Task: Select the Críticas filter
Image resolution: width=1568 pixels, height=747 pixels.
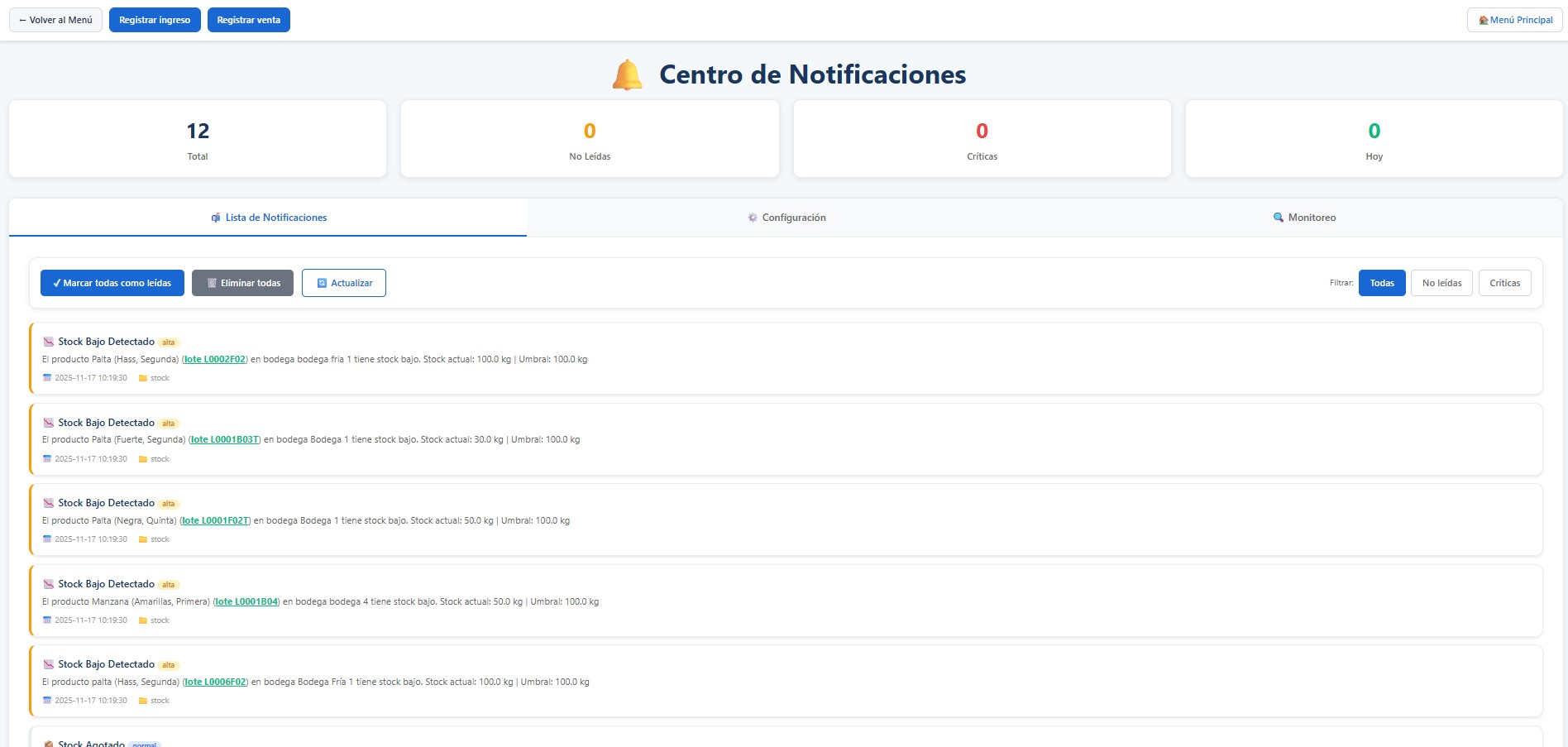Action: tap(1504, 282)
